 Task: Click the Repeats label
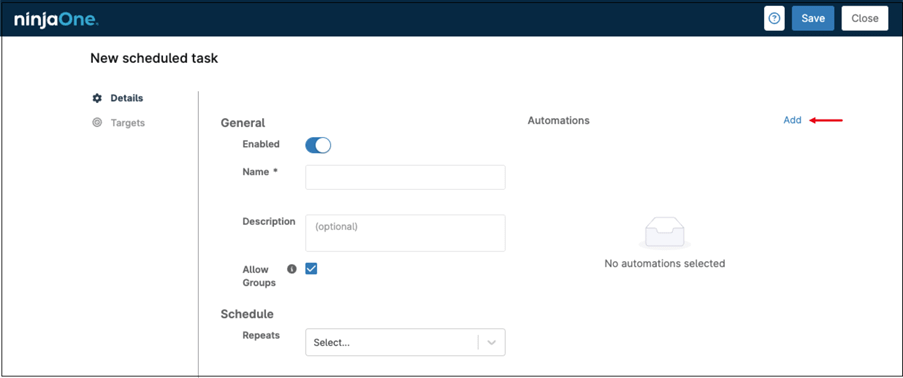tap(261, 335)
